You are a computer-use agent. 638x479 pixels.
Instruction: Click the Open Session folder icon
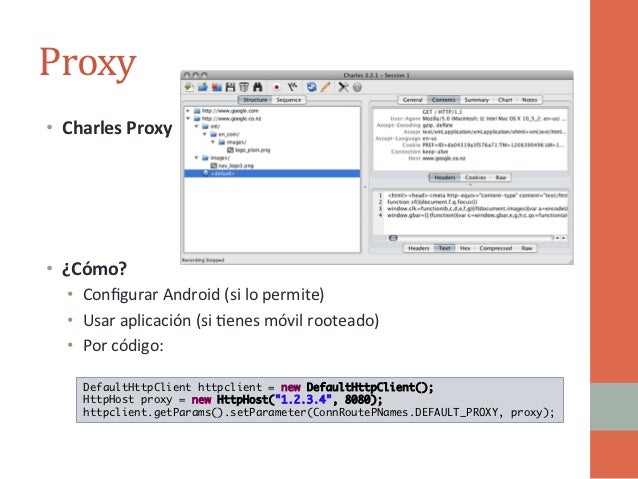coord(203,87)
